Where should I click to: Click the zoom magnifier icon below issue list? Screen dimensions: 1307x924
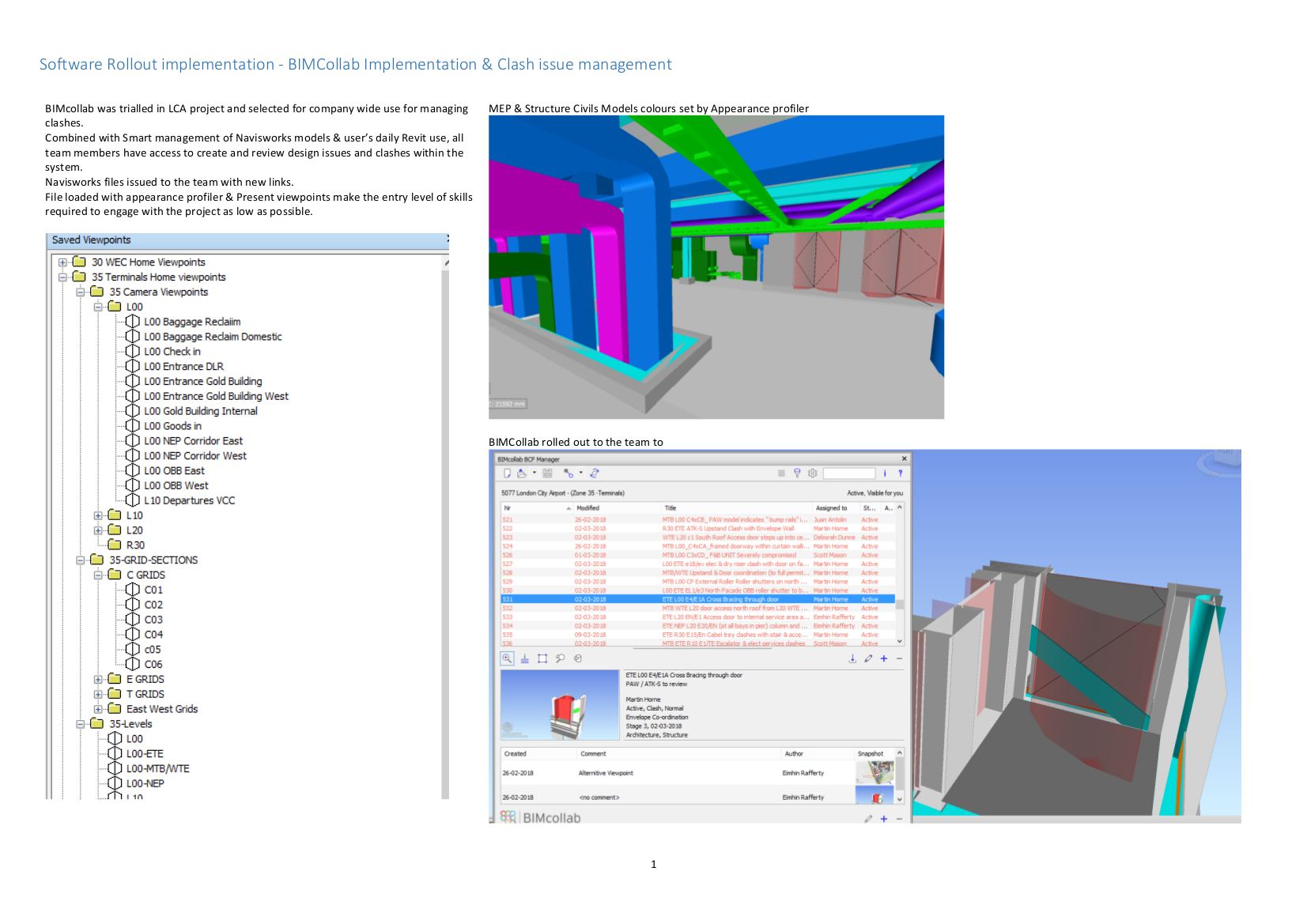pyautogui.click(x=507, y=658)
